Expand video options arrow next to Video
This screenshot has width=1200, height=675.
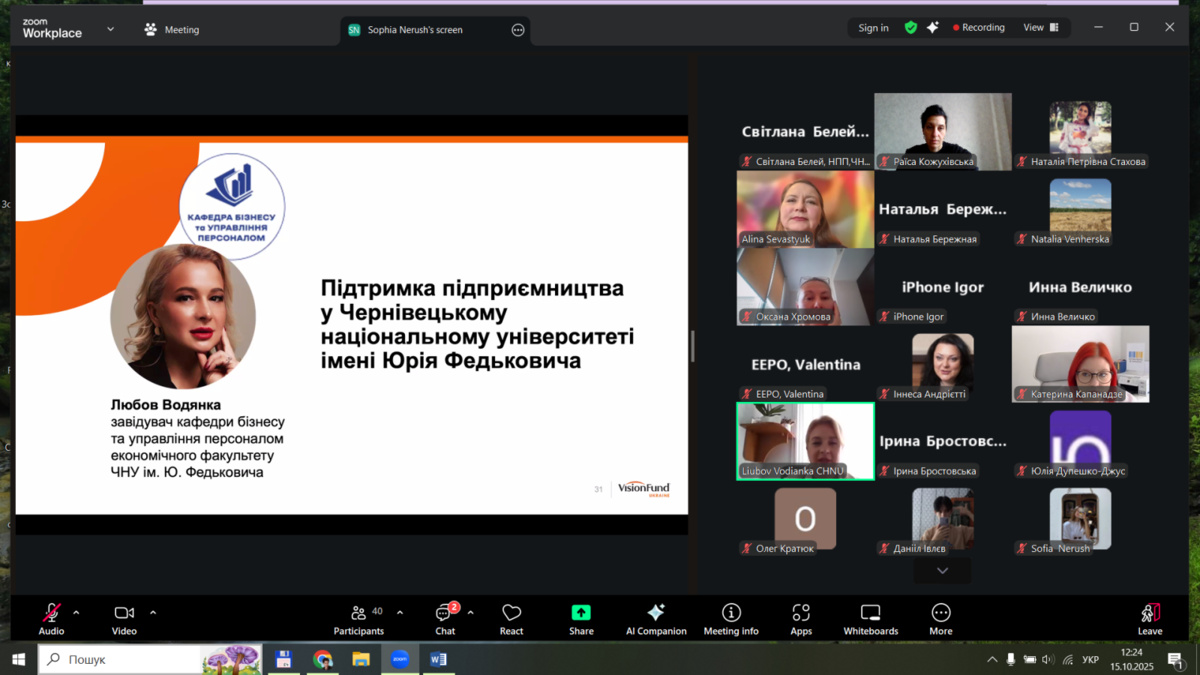pyautogui.click(x=153, y=613)
